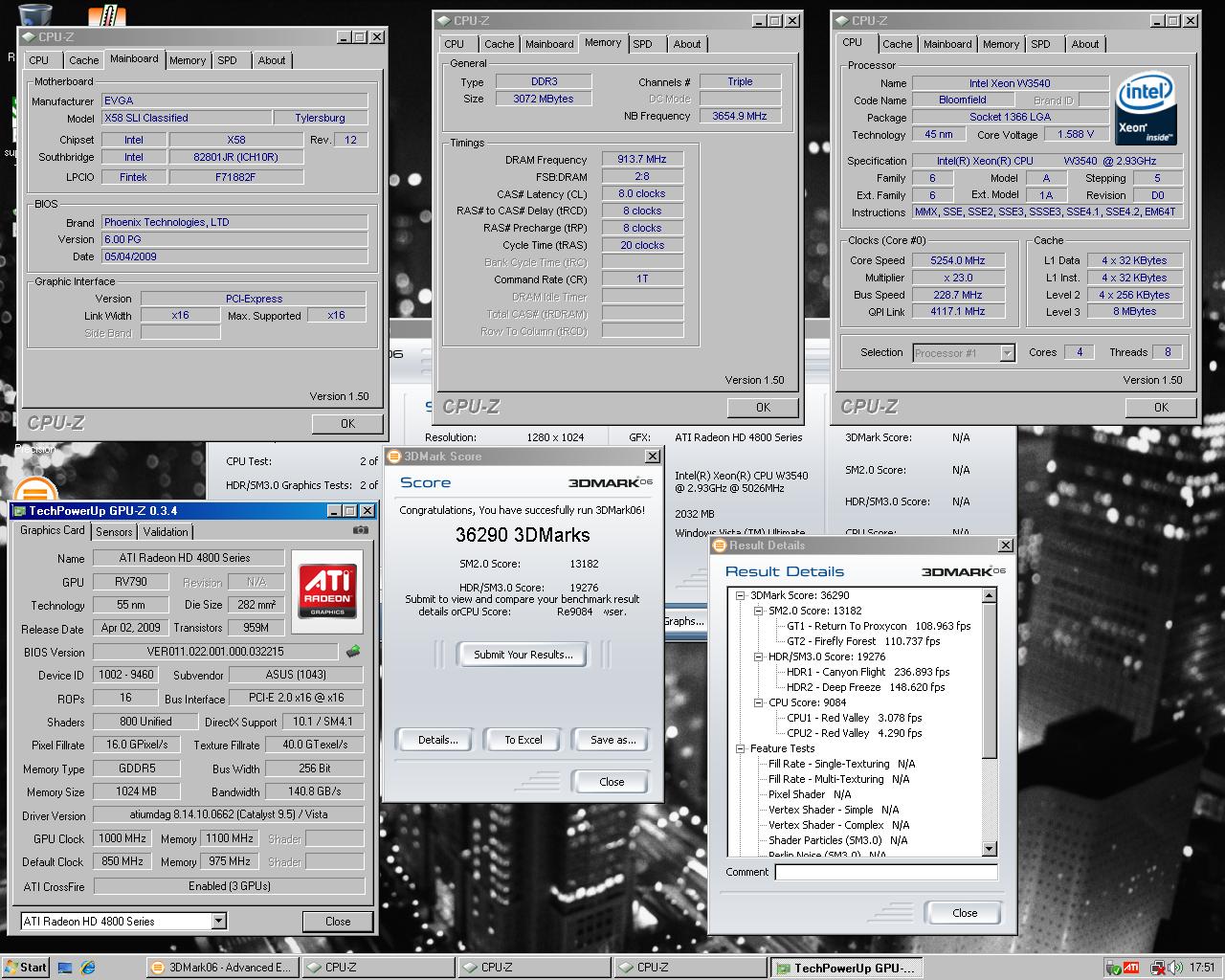This screenshot has height=980, width=1225.
Task: Click the 5254.0 MHz Core Speed value
Action: pyautogui.click(x=957, y=260)
